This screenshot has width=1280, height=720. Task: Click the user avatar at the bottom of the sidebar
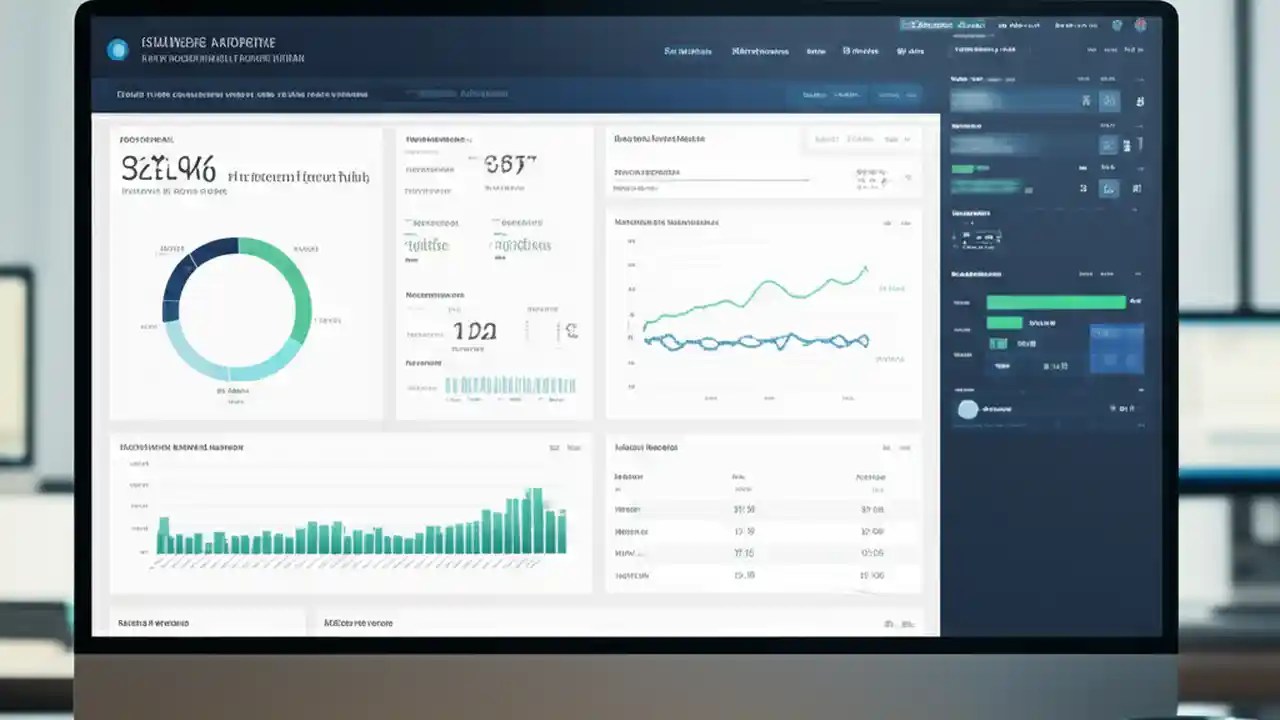point(967,410)
